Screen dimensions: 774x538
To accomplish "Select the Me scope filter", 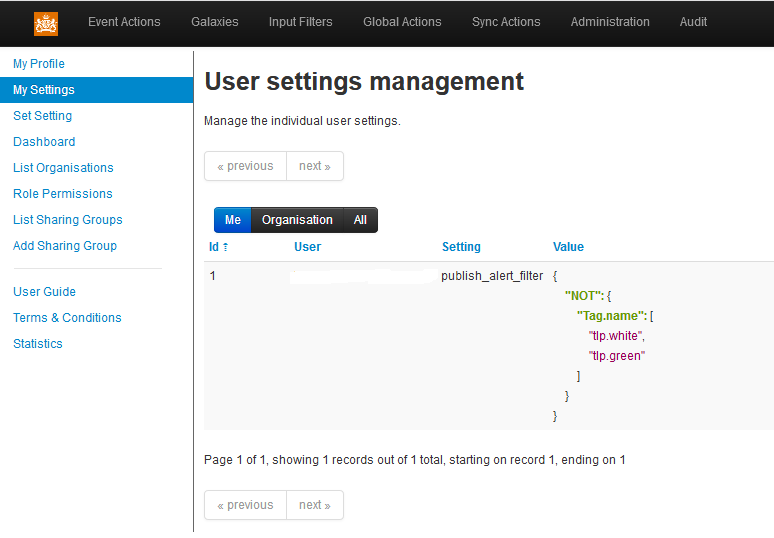I will (x=232, y=220).
